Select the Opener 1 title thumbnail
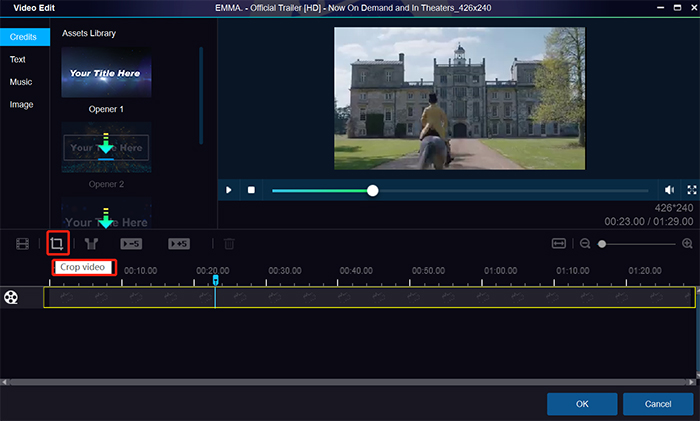 [107, 72]
